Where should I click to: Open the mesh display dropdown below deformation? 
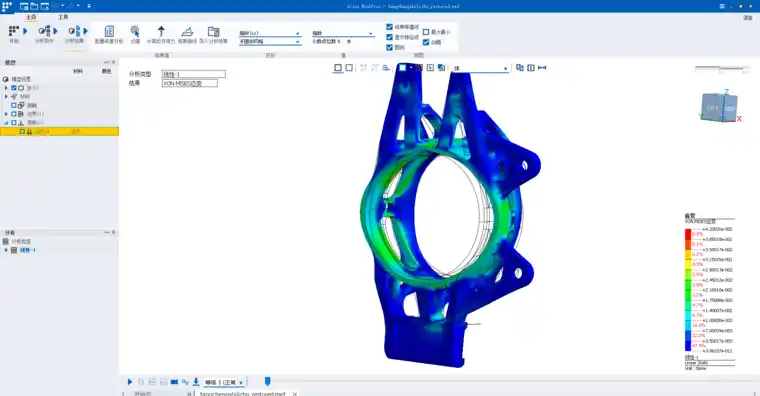click(x=269, y=42)
